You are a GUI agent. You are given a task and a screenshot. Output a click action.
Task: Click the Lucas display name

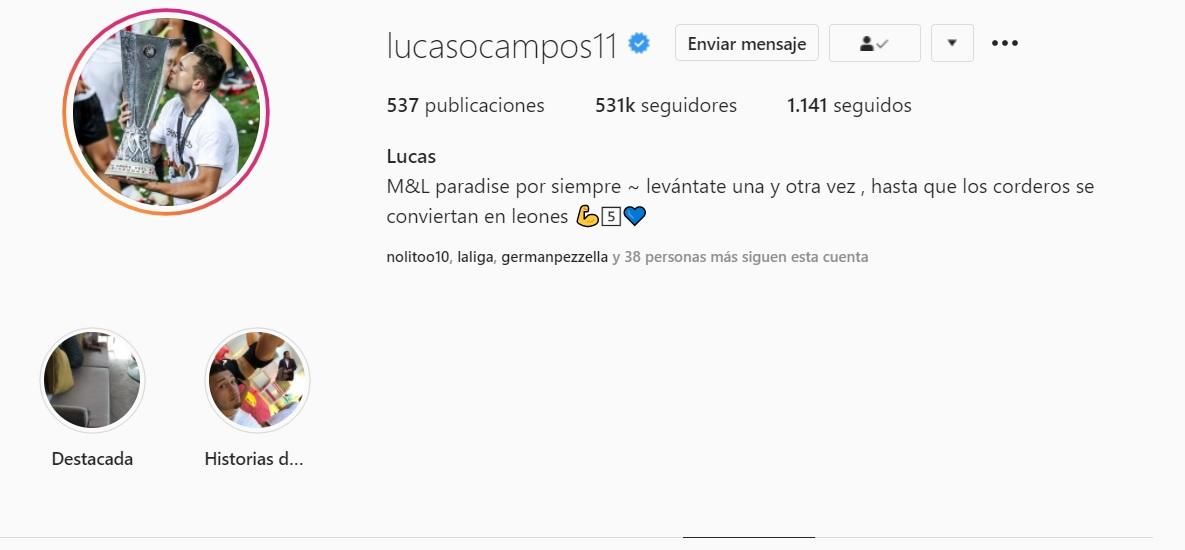[x=411, y=156]
